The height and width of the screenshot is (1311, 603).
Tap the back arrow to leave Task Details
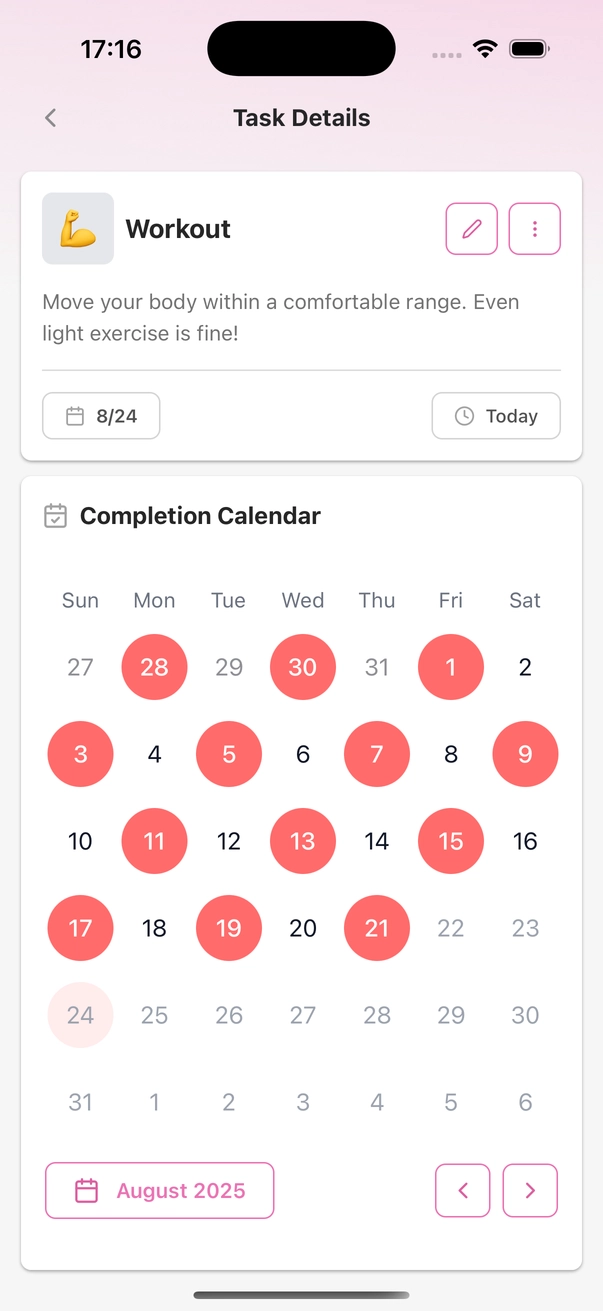click(x=50, y=117)
